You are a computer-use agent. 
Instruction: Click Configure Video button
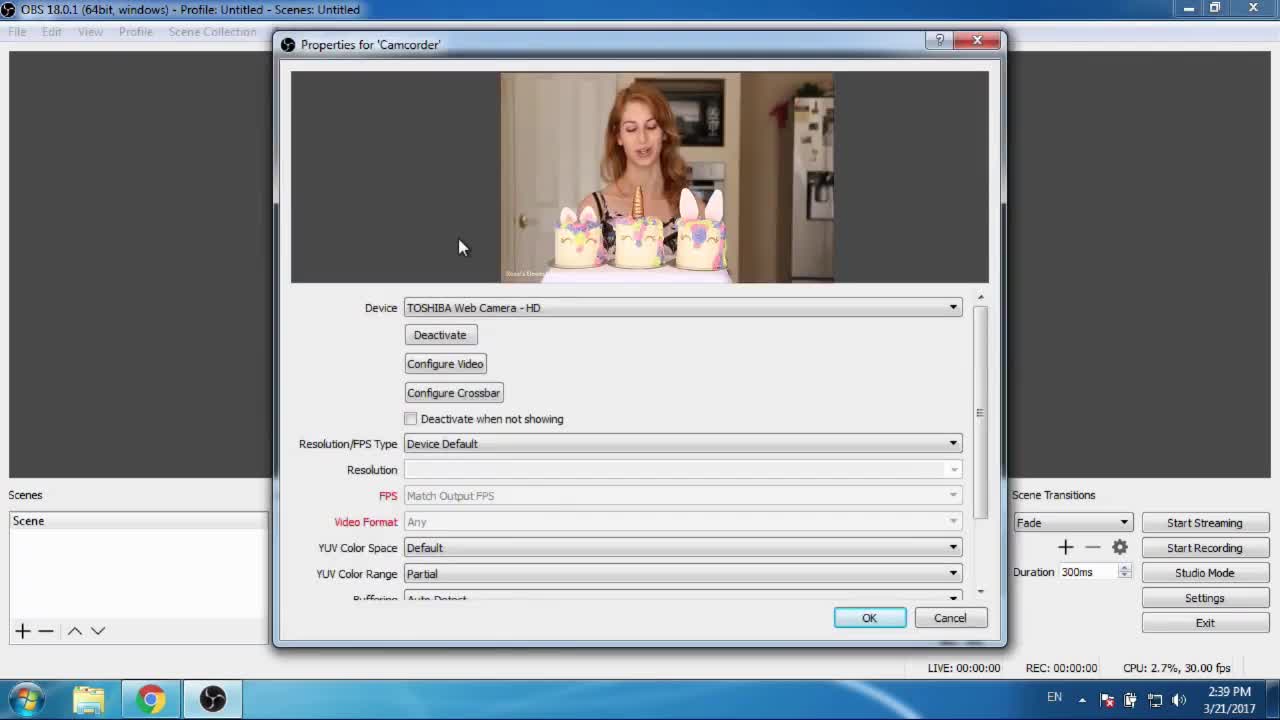pos(445,364)
